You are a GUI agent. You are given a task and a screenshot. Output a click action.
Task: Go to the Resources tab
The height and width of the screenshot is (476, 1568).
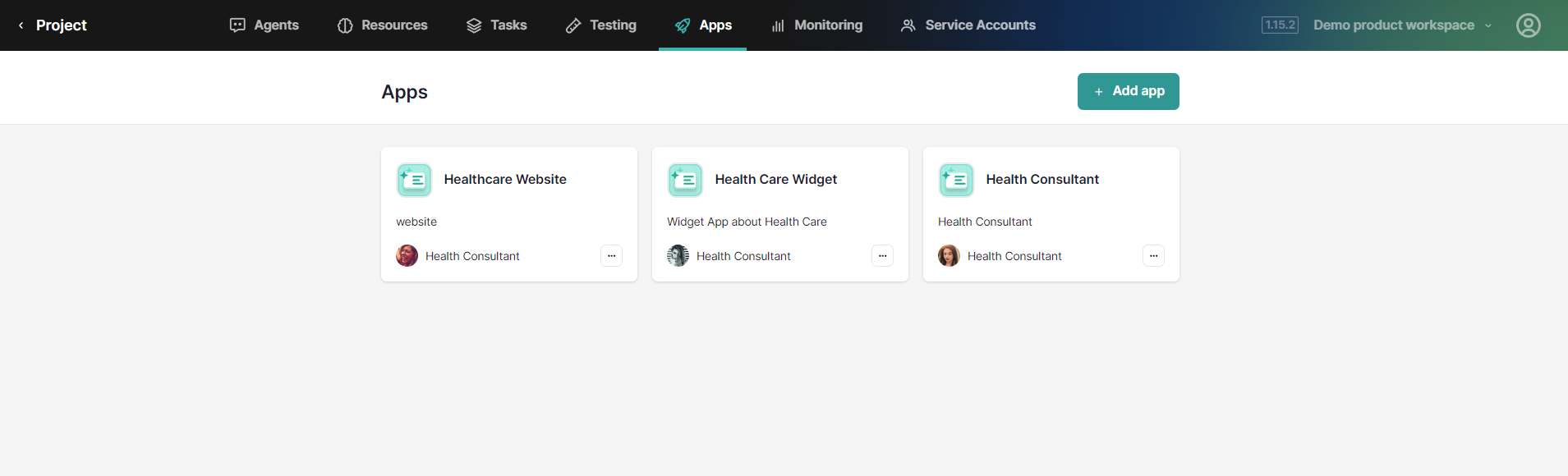pyautogui.click(x=382, y=25)
